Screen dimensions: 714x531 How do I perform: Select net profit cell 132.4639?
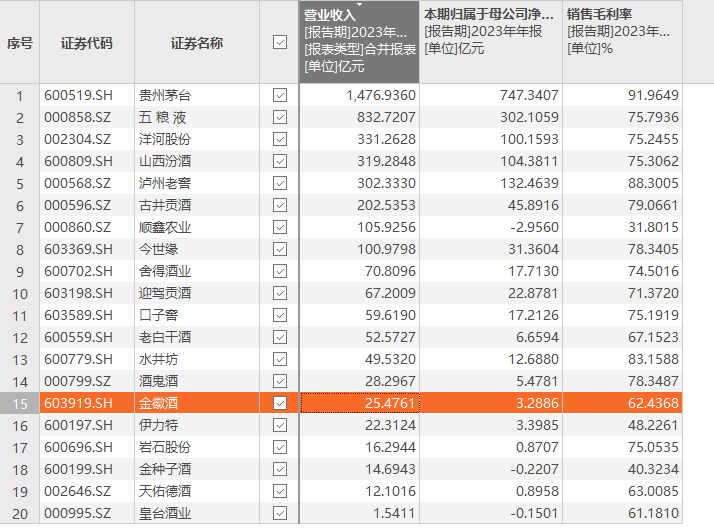pos(491,183)
